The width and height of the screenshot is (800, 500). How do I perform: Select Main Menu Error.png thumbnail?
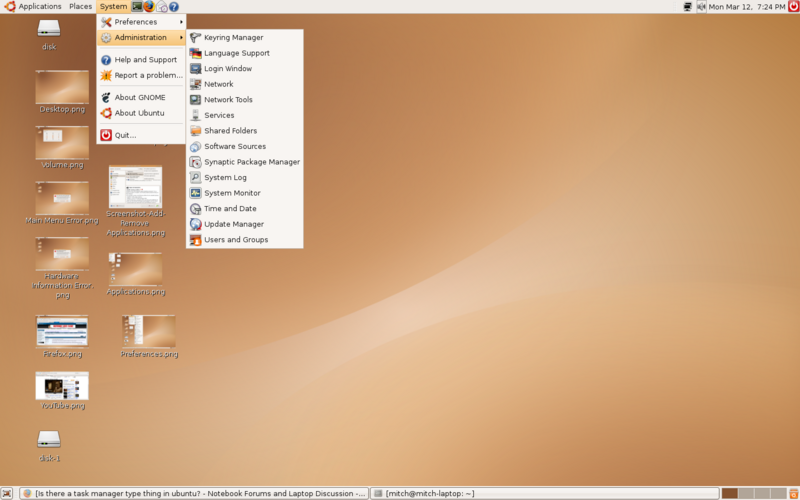pos(62,198)
